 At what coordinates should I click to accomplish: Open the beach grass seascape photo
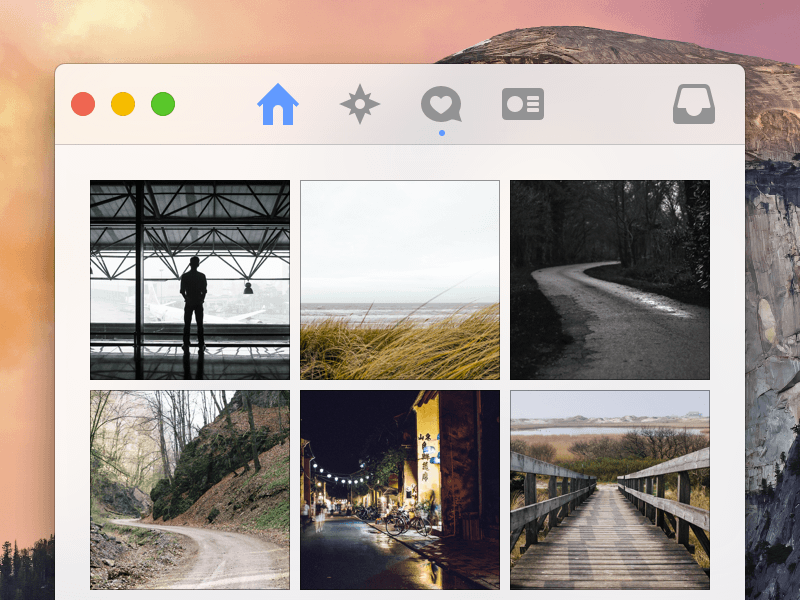click(399, 280)
